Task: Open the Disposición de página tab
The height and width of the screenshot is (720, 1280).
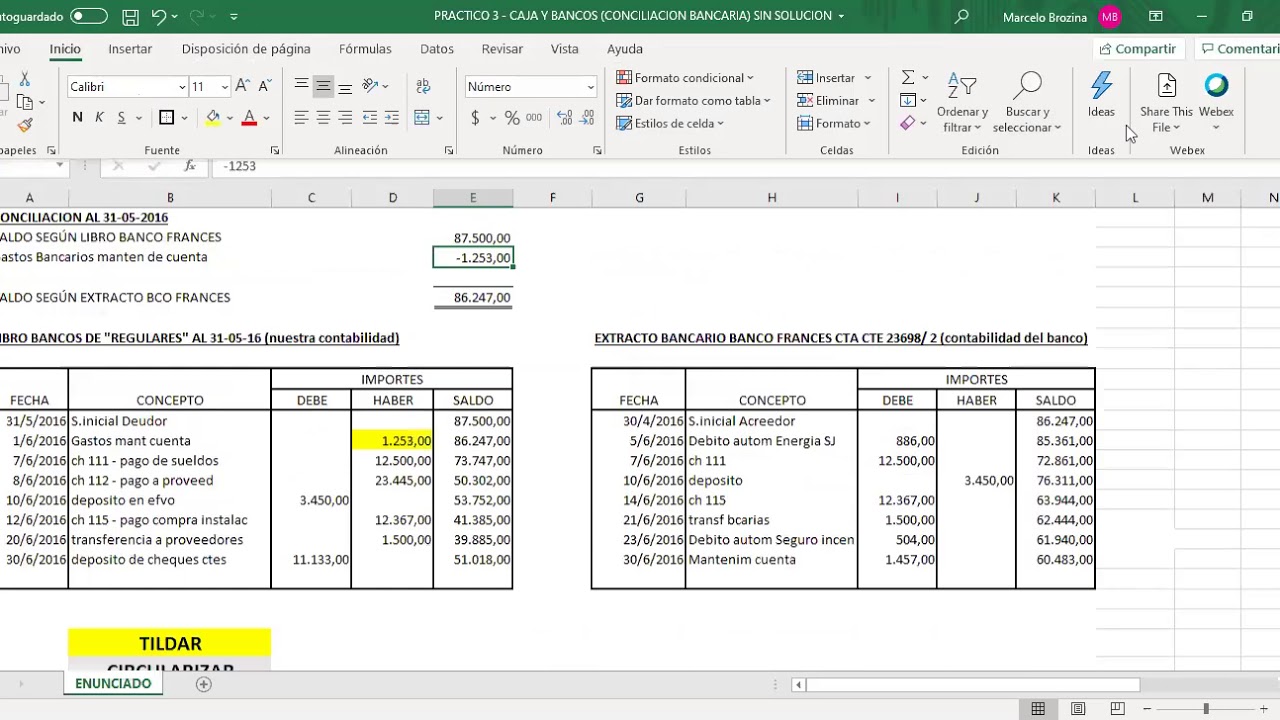Action: click(x=246, y=49)
